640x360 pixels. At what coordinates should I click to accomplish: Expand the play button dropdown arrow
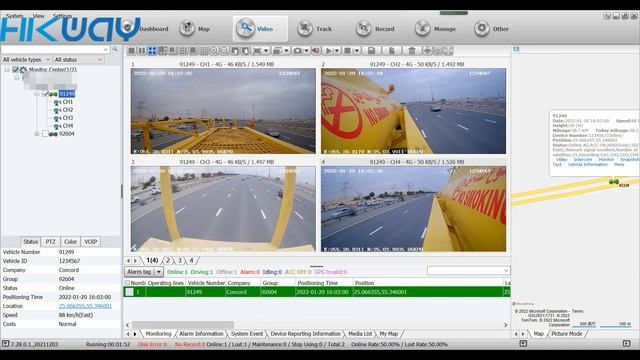click(x=337, y=51)
